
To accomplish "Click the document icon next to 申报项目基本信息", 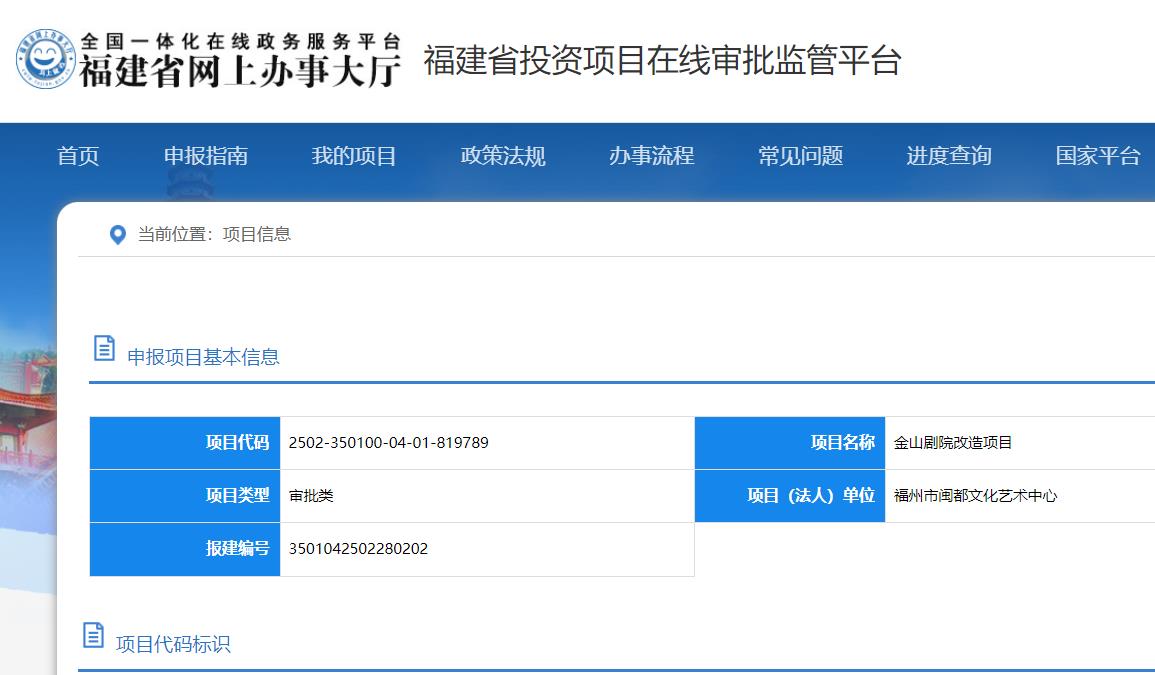I will (104, 349).
